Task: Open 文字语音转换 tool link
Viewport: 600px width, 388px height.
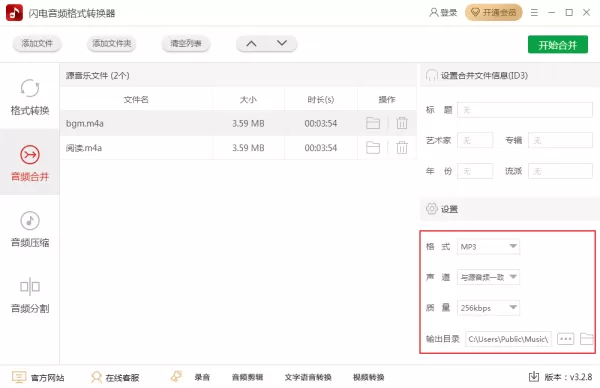Action: coord(308,377)
